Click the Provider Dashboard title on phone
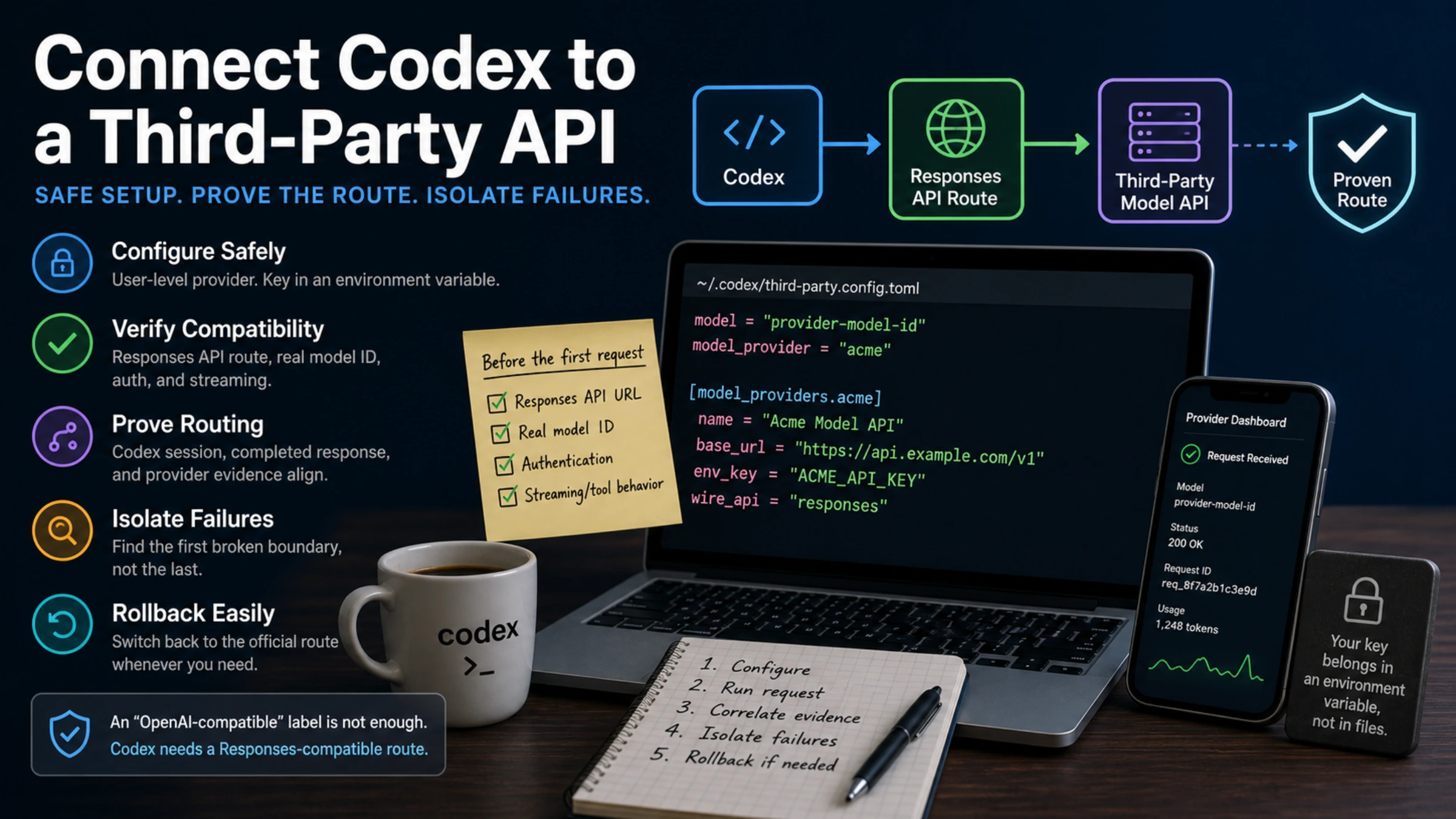This screenshot has width=1456, height=819. tap(1236, 419)
